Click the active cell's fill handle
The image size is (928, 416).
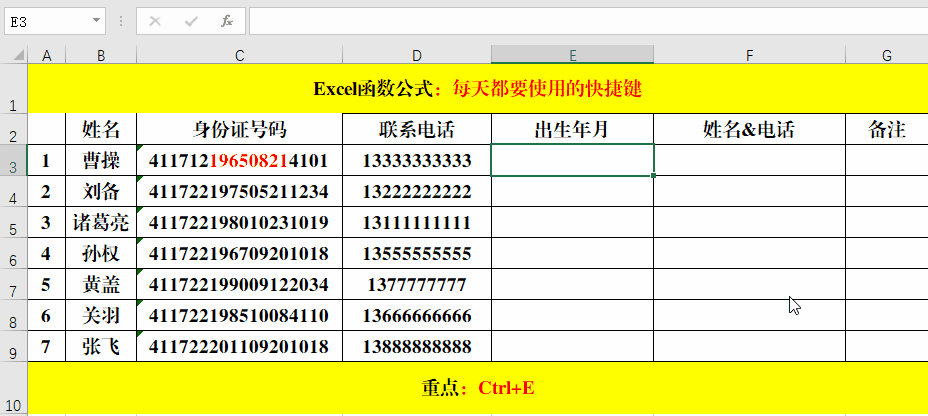click(653, 175)
